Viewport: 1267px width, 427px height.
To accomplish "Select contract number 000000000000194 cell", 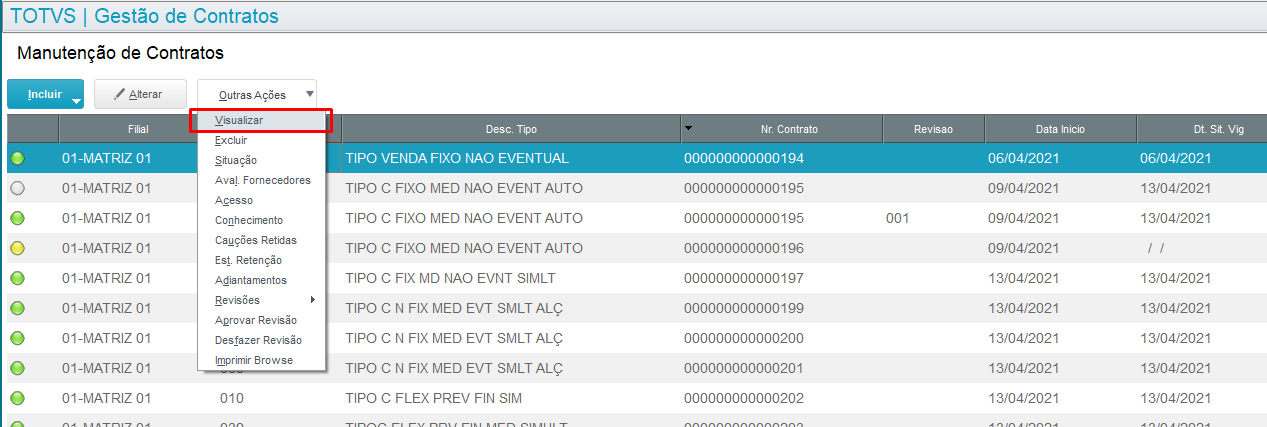I will pyautogui.click(x=744, y=158).
